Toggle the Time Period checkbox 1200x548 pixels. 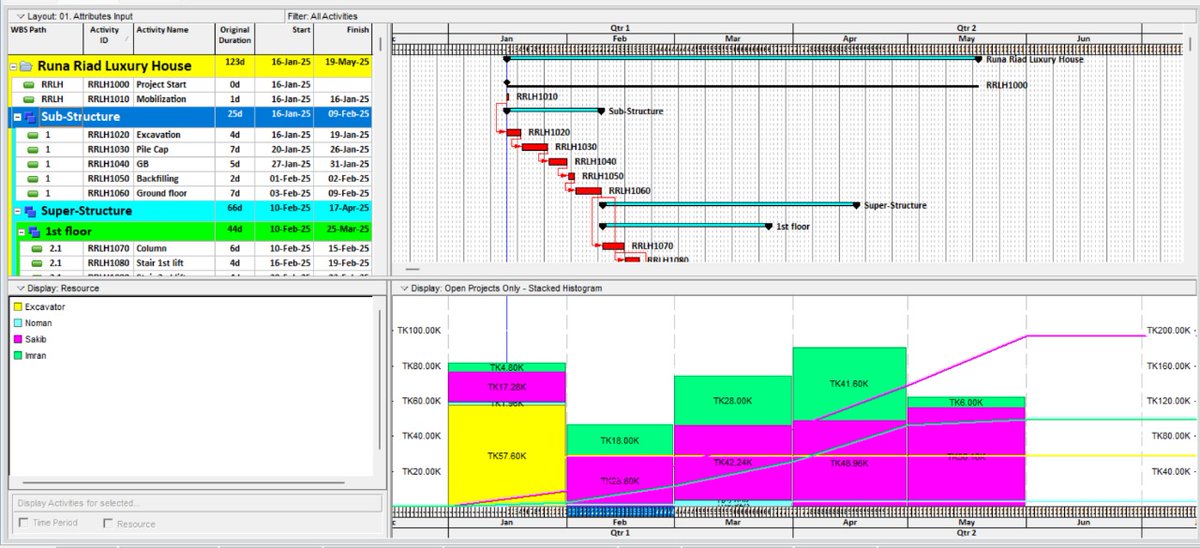click(24, 523)
